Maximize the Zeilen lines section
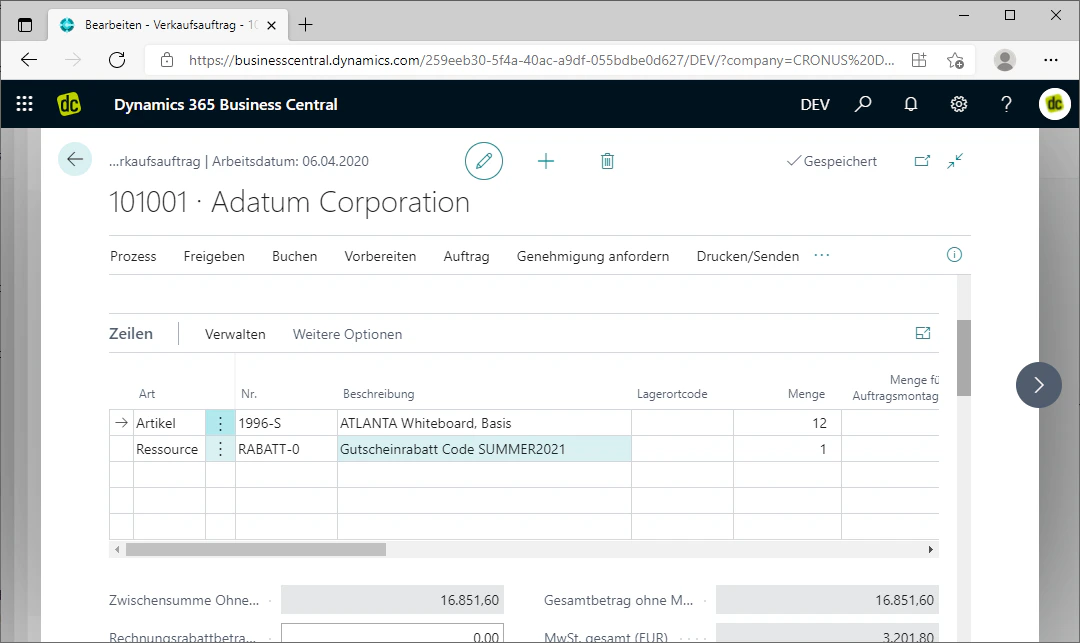Viewport: 1080px width, 643px height. tap(922, 333)
